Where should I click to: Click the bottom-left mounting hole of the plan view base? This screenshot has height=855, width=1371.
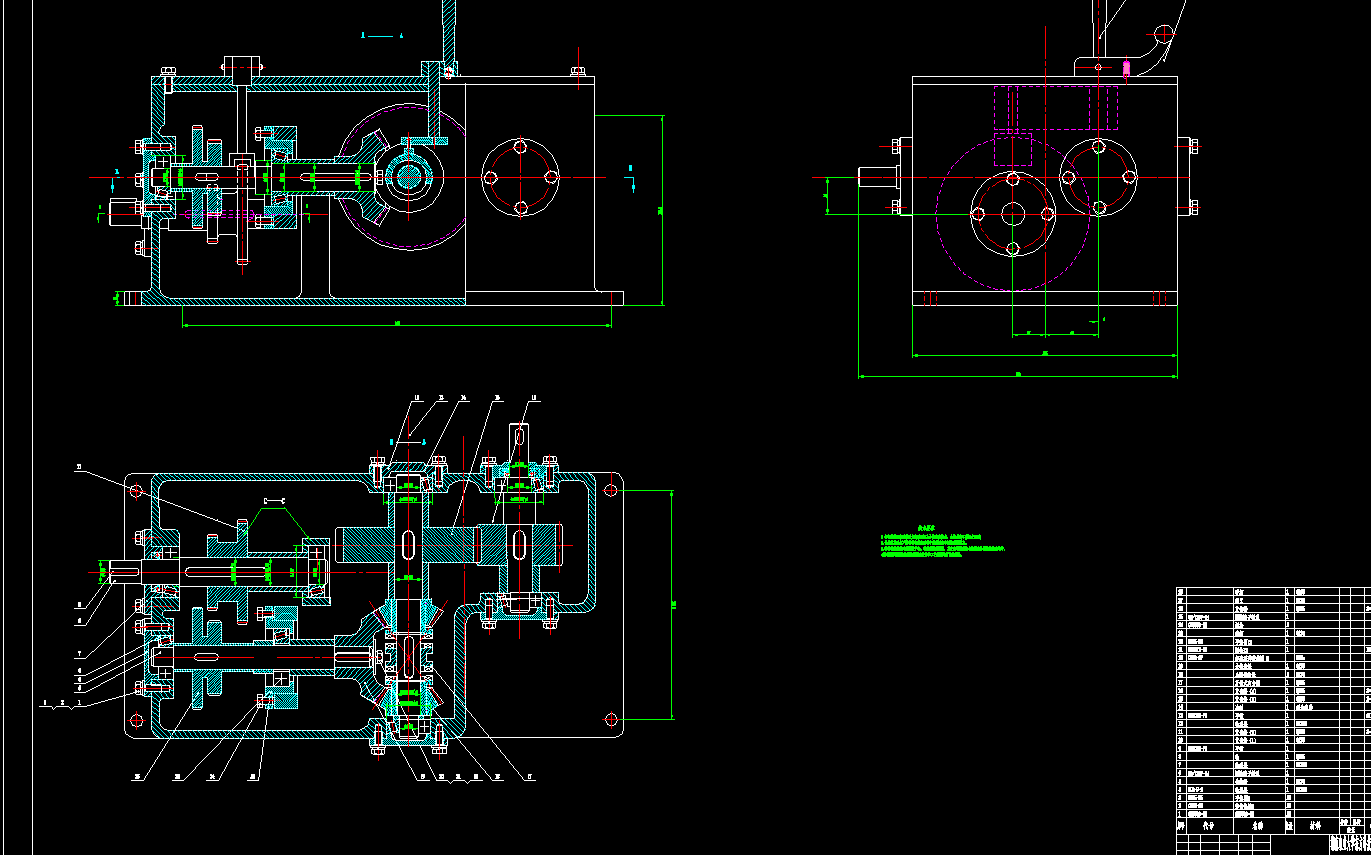click(137, 720)
